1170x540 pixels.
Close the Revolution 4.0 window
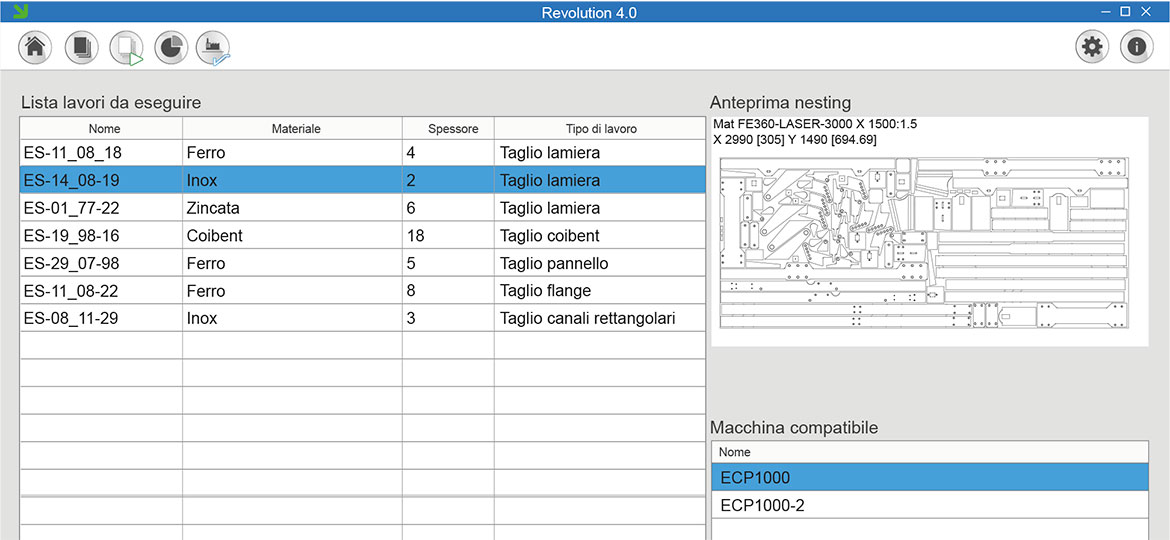pyautogui.click(x=1146, y=10)
